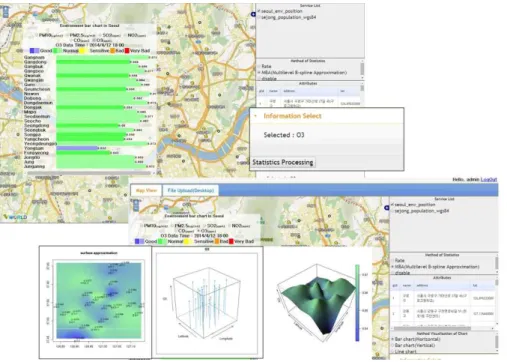Click orange Bad legend swatch in upper chart
This screenshot has height=362, width=507.
click(113, 51)
